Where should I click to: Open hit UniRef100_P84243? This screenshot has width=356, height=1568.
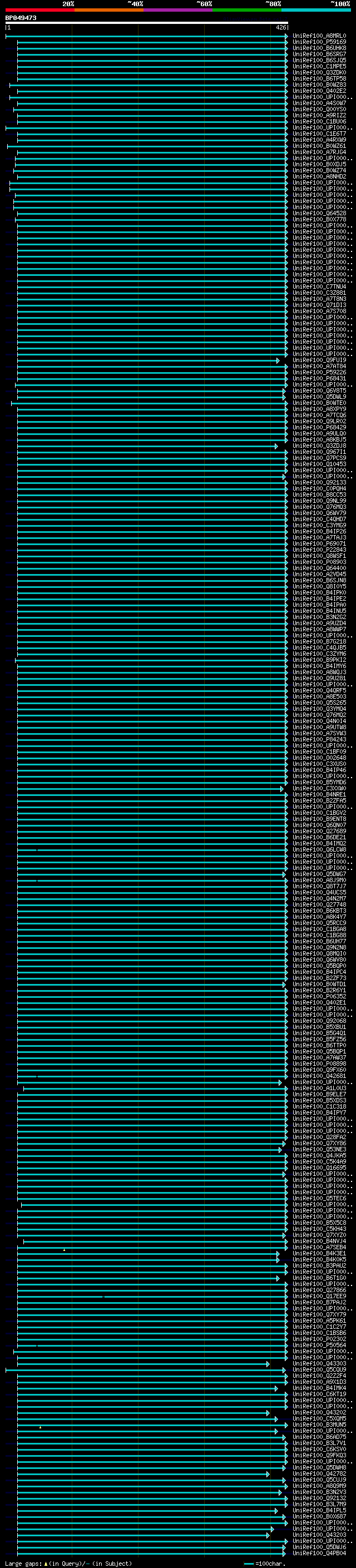tap(319, 739)
